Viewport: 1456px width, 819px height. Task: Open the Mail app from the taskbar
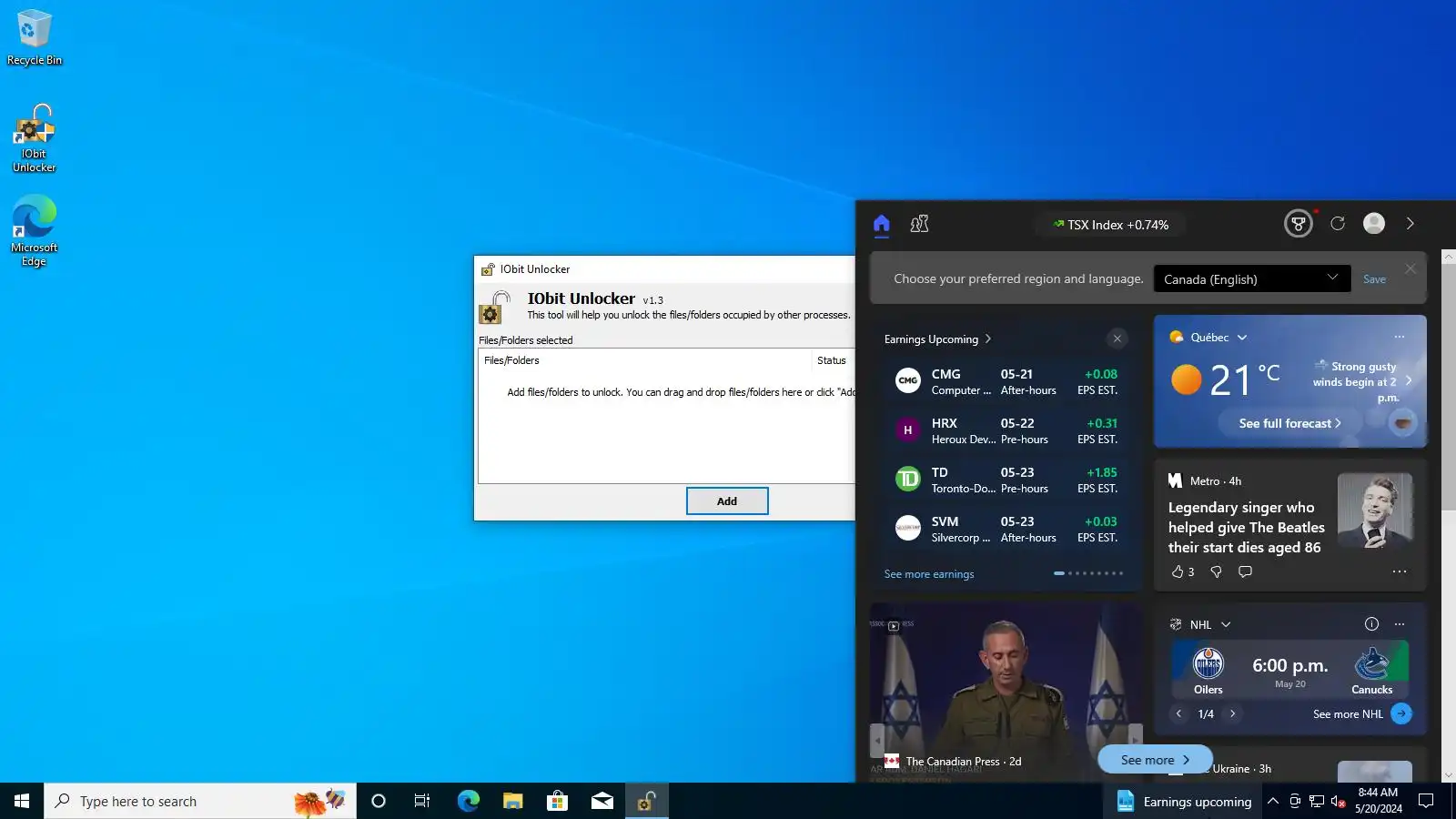click(602, 801)
